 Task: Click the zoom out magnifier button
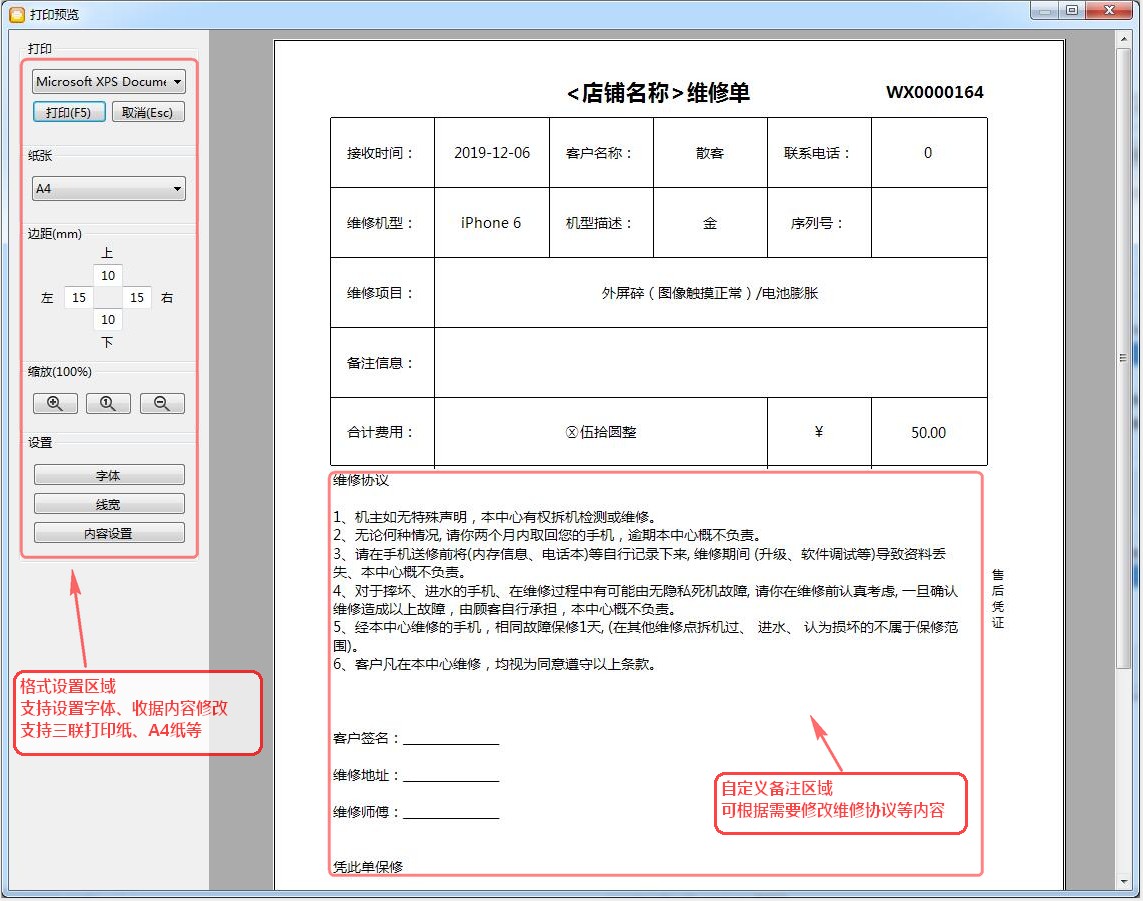[x=162, y=403]
